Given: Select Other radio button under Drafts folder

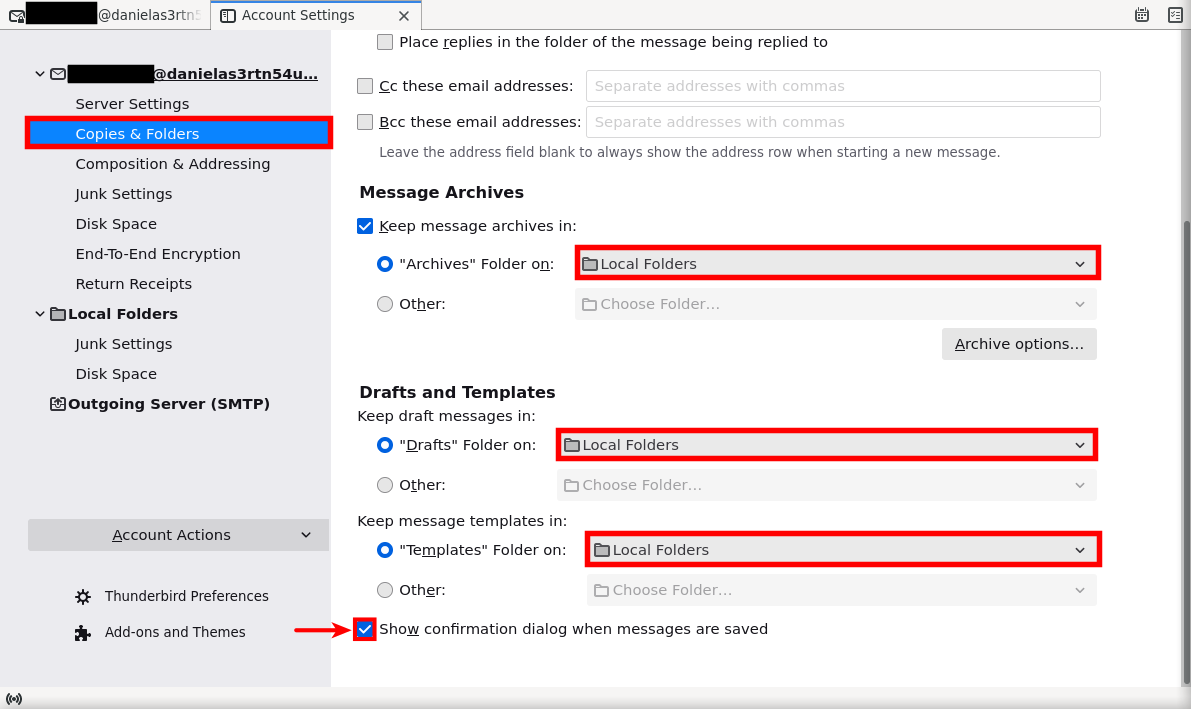Looking at the screenshot, I should (385, 485).
